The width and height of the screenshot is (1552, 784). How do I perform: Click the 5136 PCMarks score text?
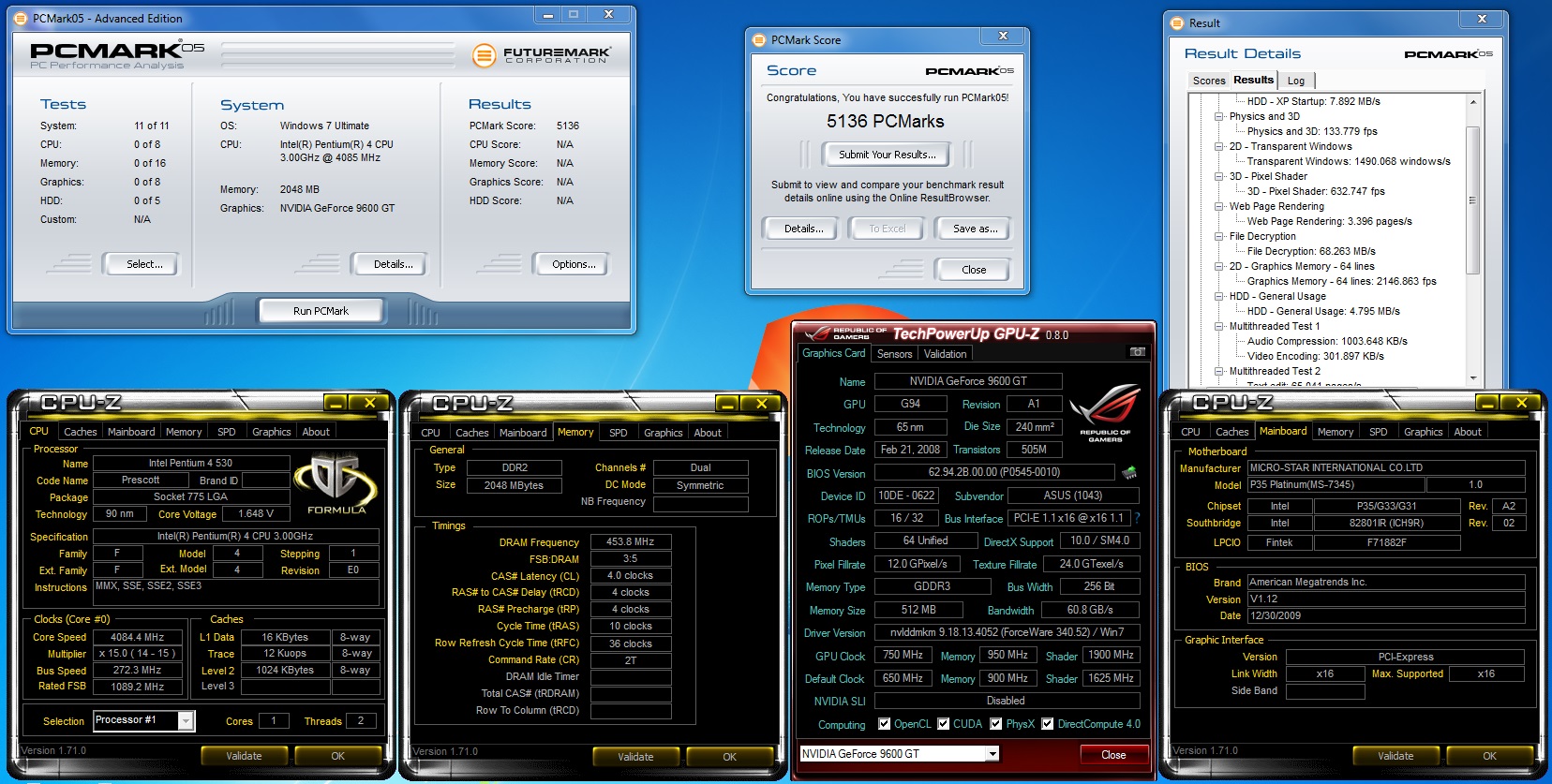886,122
